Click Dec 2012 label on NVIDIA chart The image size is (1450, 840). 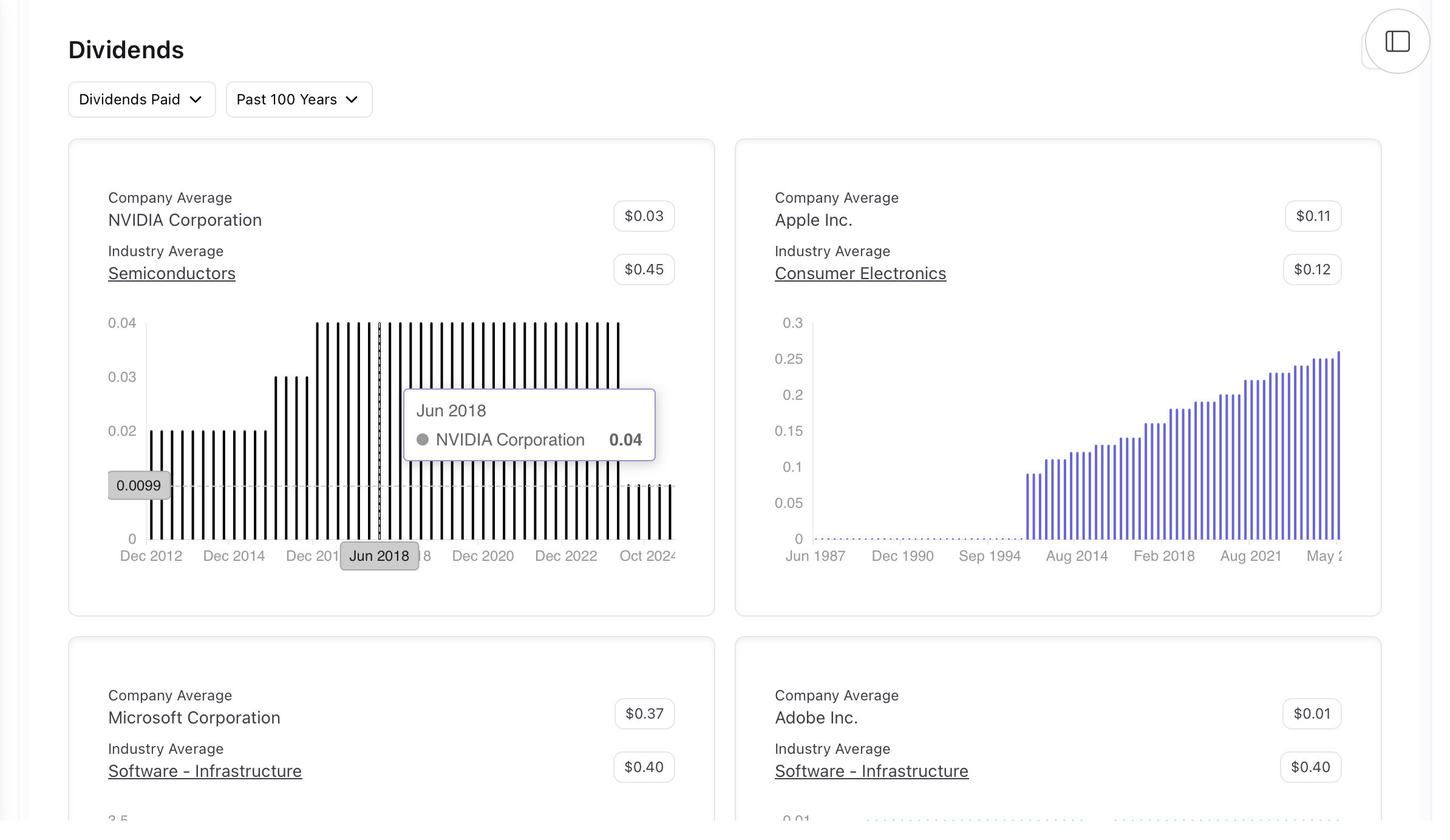[151, 556]
